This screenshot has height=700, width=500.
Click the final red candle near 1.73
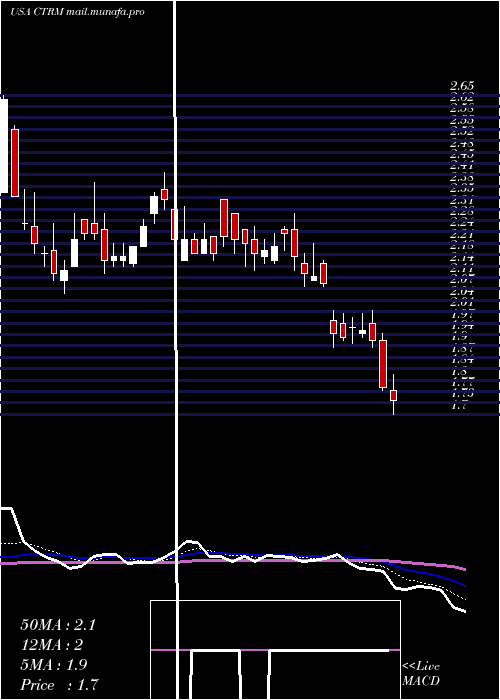[x=393, y=395]
